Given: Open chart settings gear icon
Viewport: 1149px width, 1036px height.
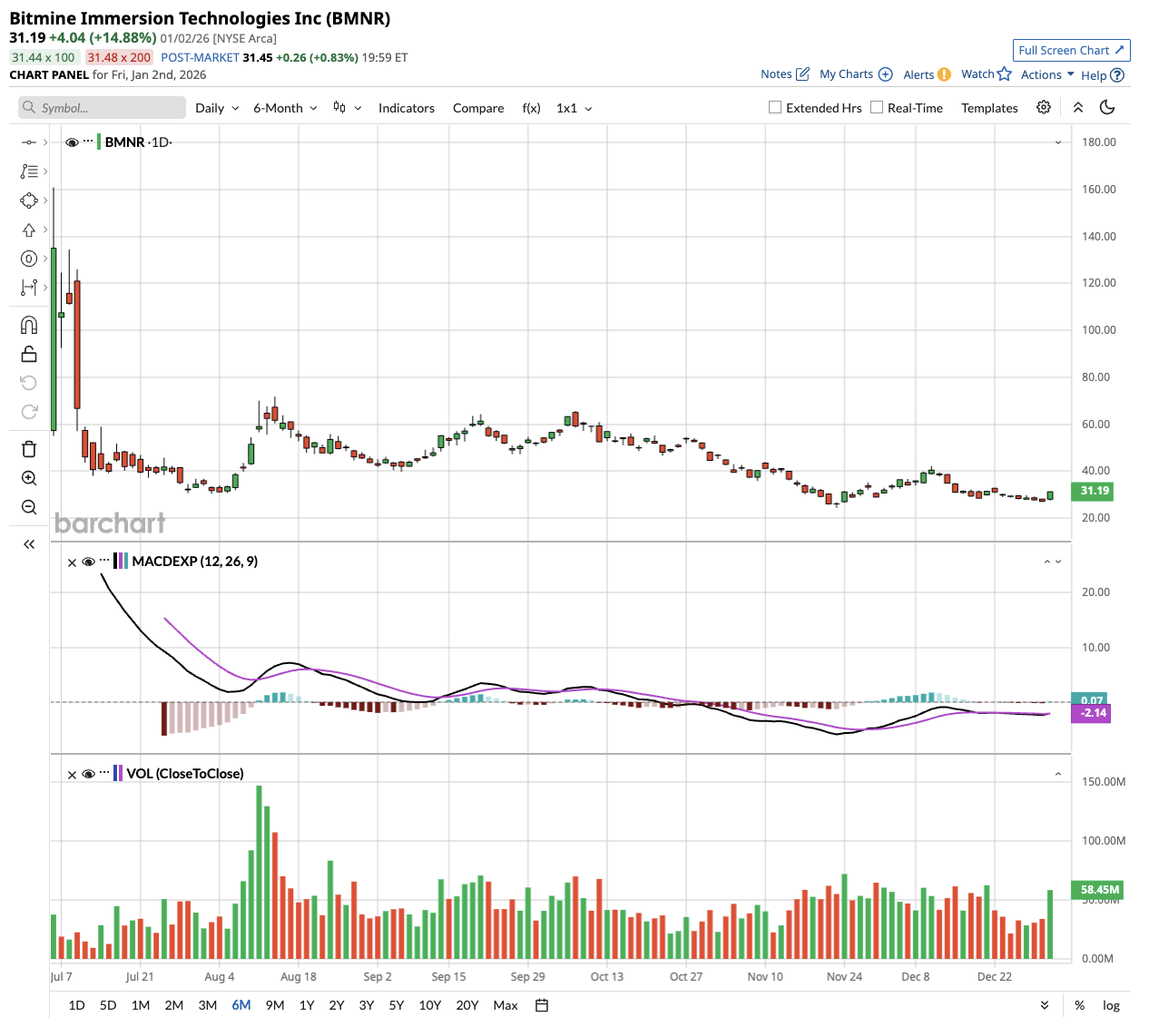Looking at the screenshot, I should tap(1044, 107).
